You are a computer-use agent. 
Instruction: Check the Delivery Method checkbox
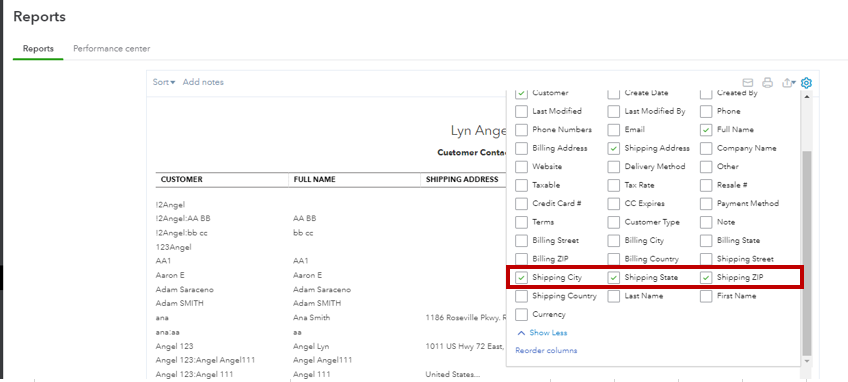613,167
